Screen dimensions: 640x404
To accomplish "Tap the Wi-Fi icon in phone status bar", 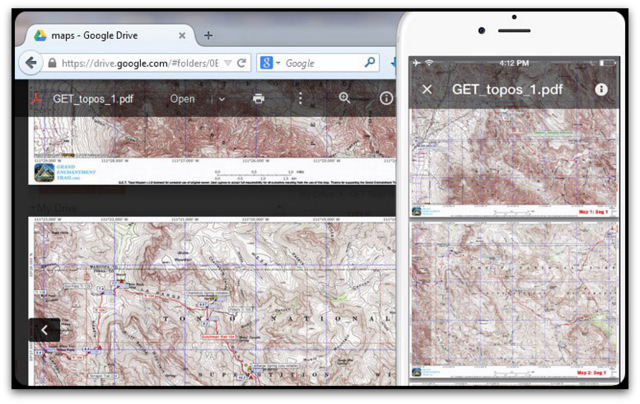I will [429, 63].
